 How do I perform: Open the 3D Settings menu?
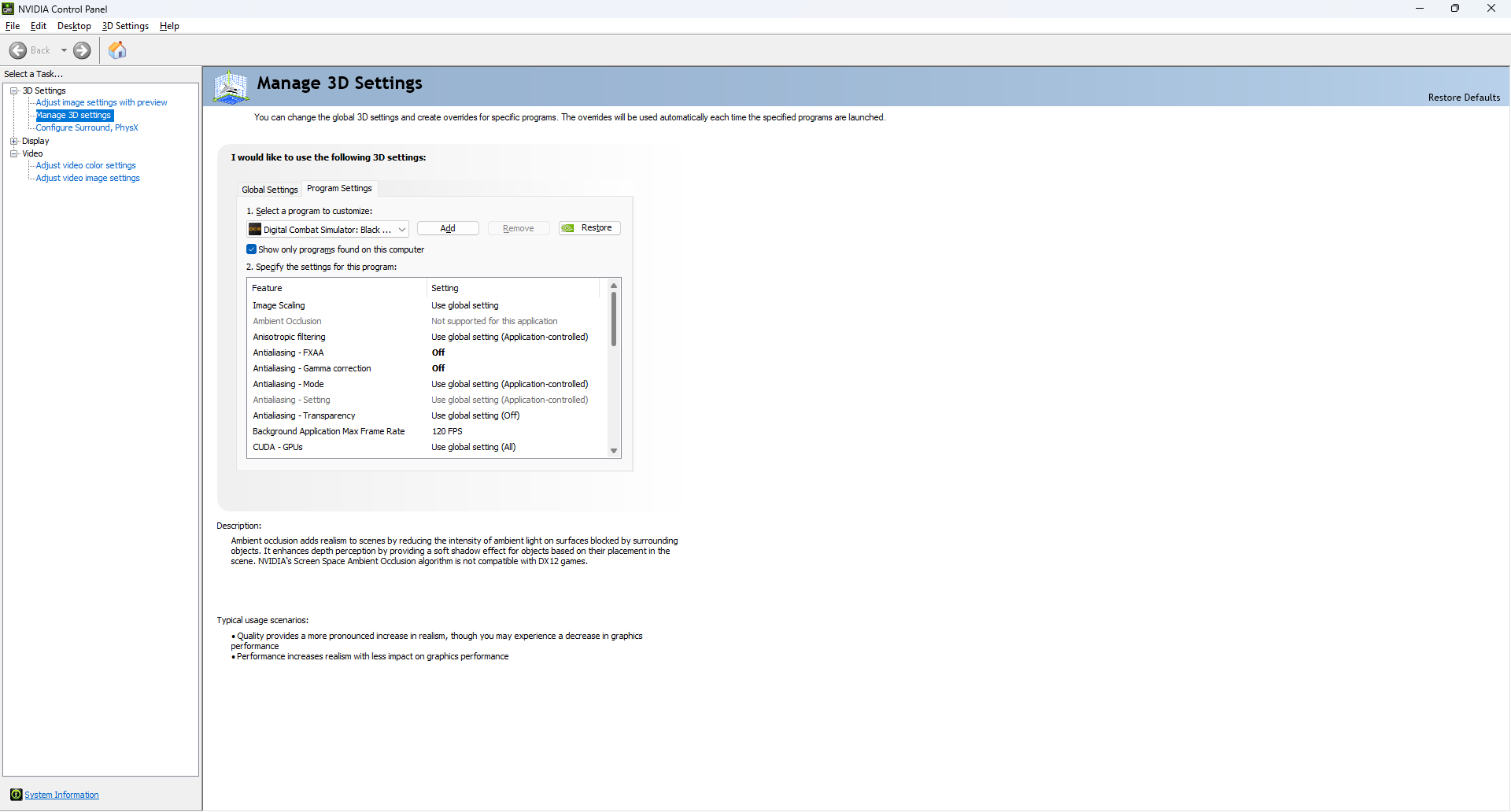tap(125, 26)
